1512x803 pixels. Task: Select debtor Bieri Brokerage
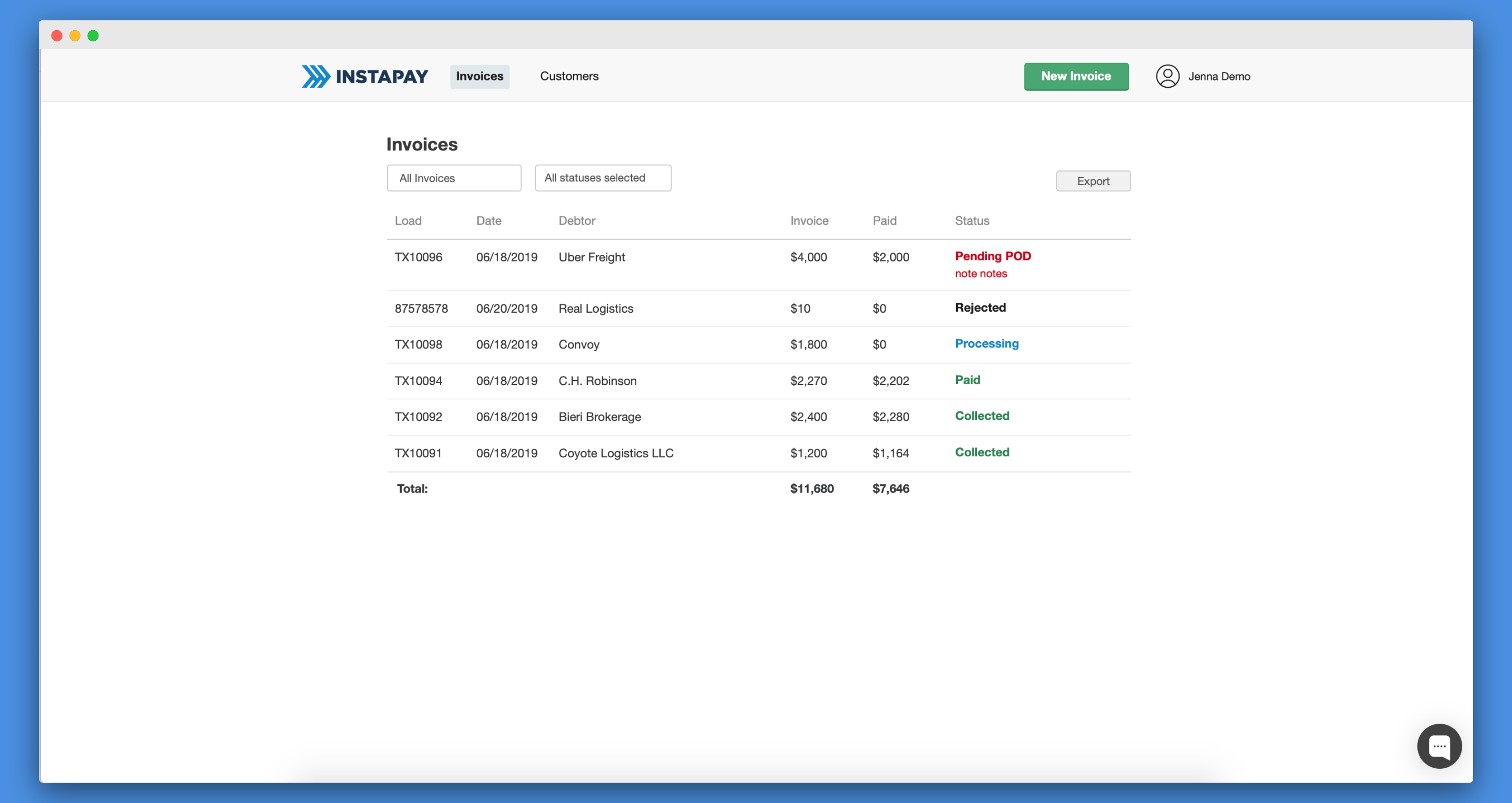coord(599,417)
